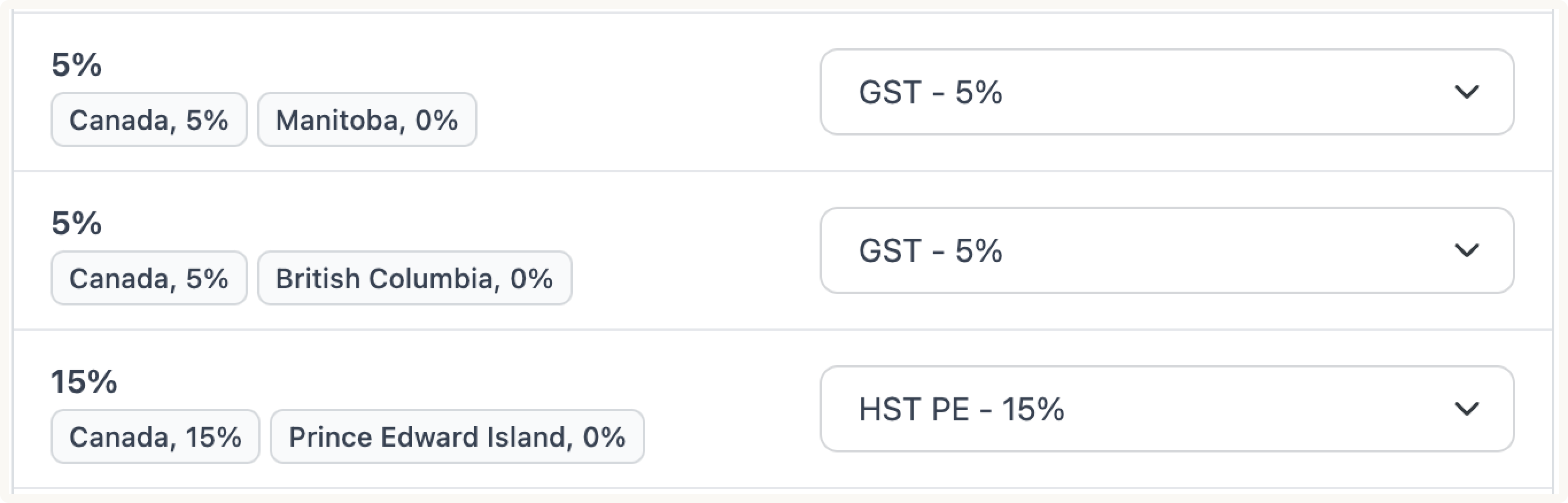The image size is (1568, 503).
Task: Click the 5% heading above Manitoba tag
Action: point(77,64)
